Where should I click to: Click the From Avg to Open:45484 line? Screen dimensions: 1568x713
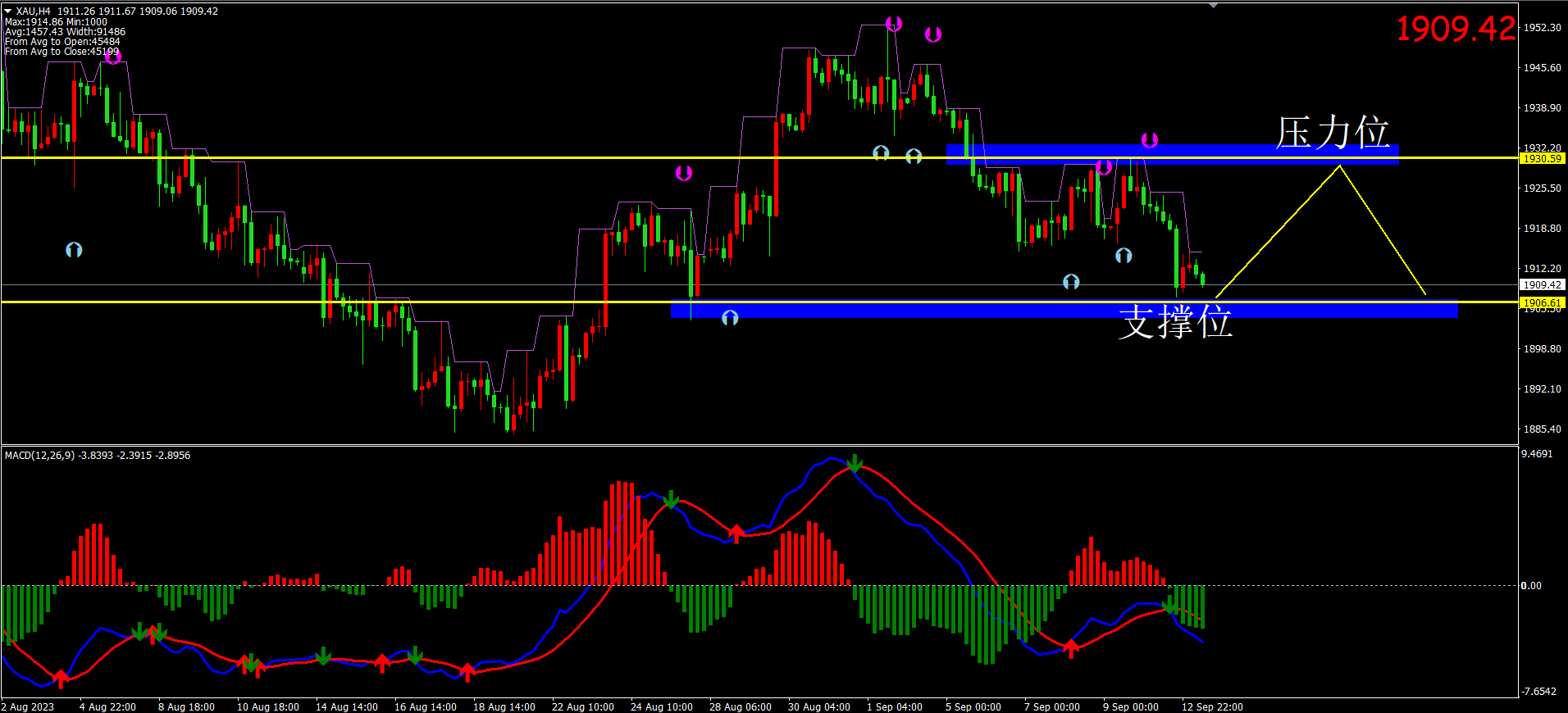pos(62,42)
